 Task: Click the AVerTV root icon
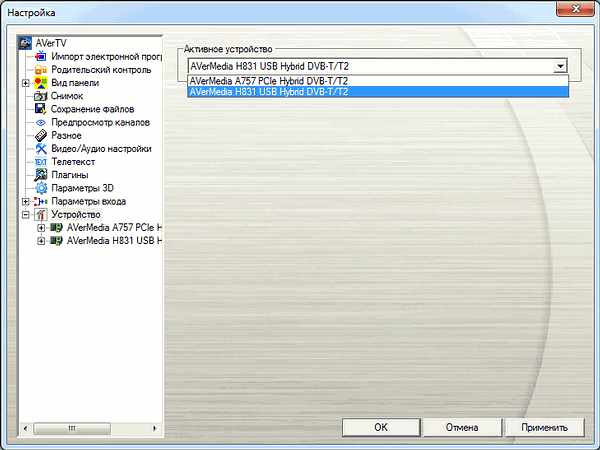[25, 43]
